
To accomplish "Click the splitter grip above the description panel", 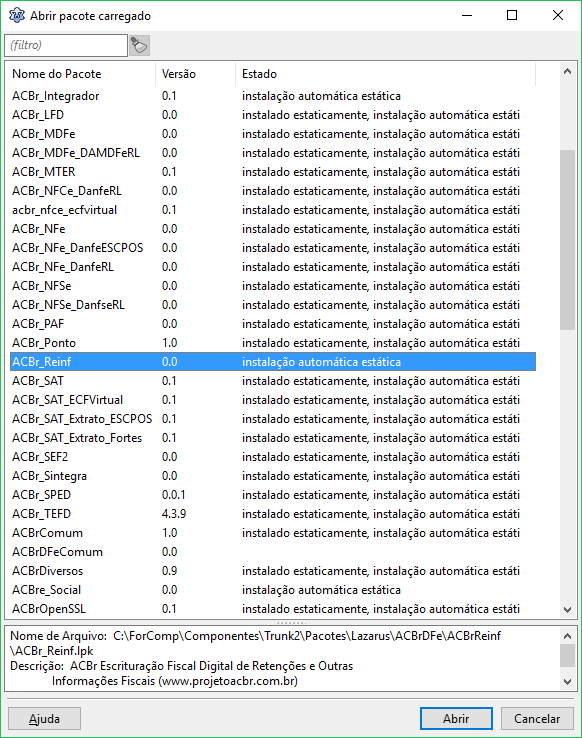I will 291,623.
